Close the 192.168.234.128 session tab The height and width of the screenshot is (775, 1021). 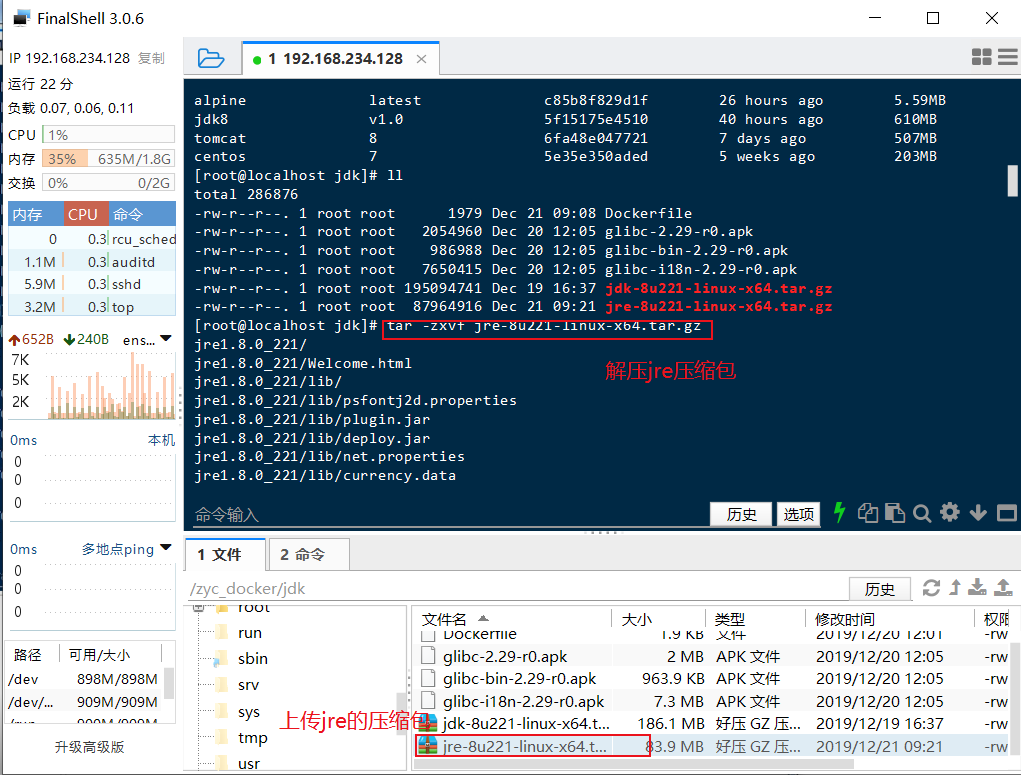click(421, 59)
